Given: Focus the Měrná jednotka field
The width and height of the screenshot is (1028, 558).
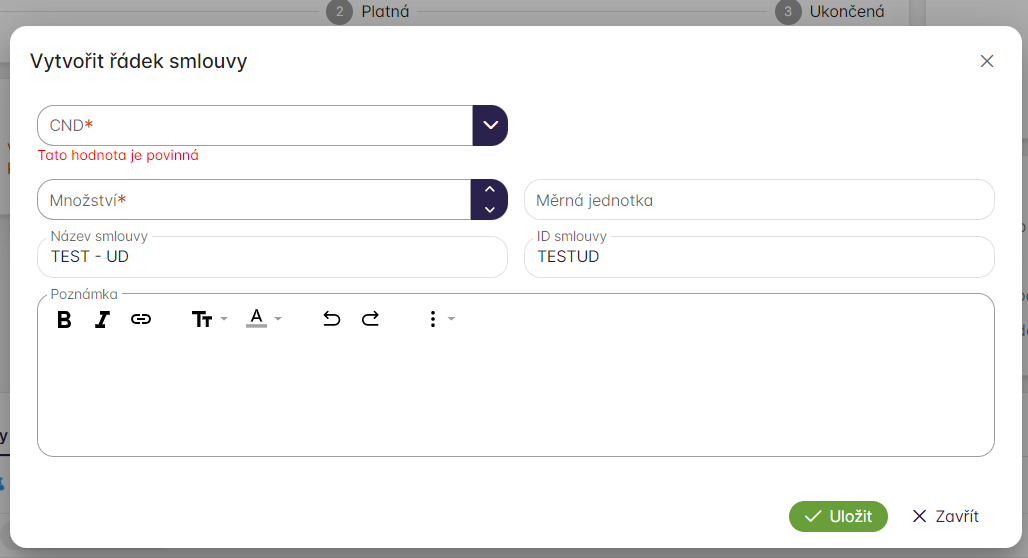Looking at the screenshot, I should tap(759, 200).
